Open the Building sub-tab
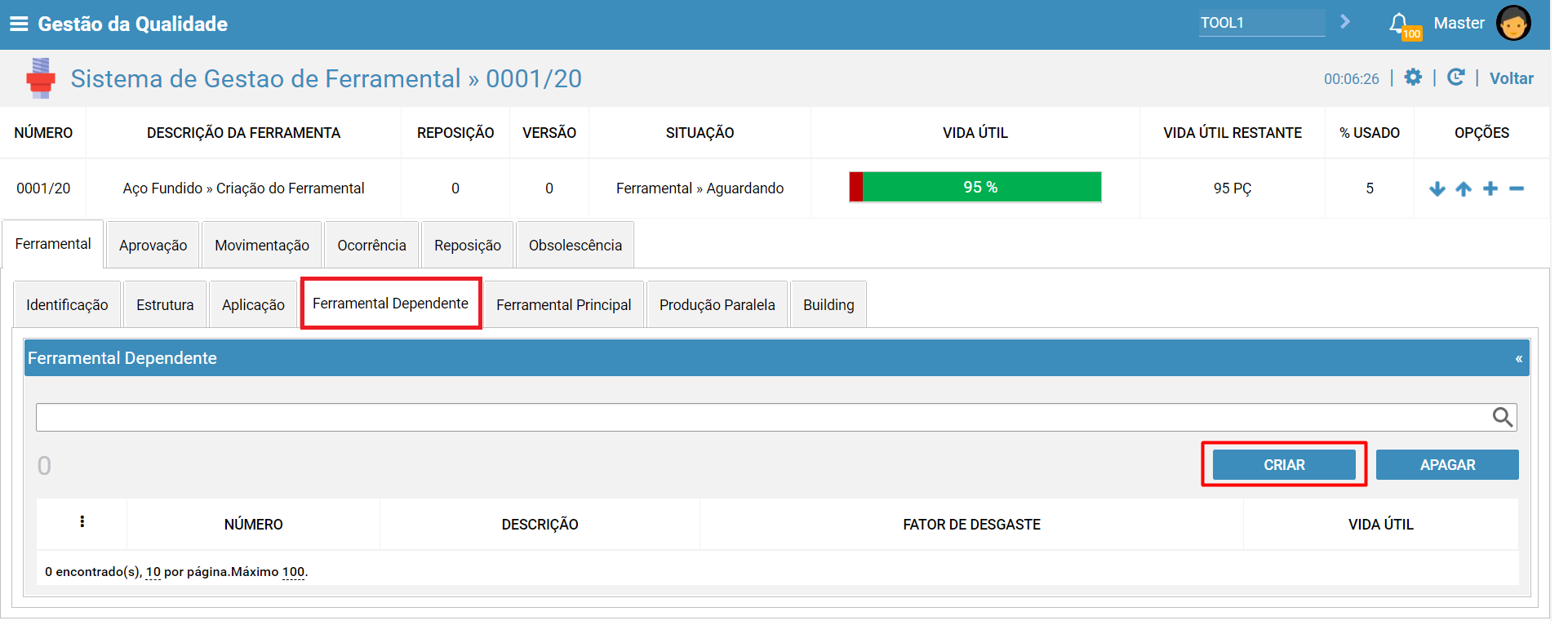Viewport: 1568px width, 625px height. (828, 305)
